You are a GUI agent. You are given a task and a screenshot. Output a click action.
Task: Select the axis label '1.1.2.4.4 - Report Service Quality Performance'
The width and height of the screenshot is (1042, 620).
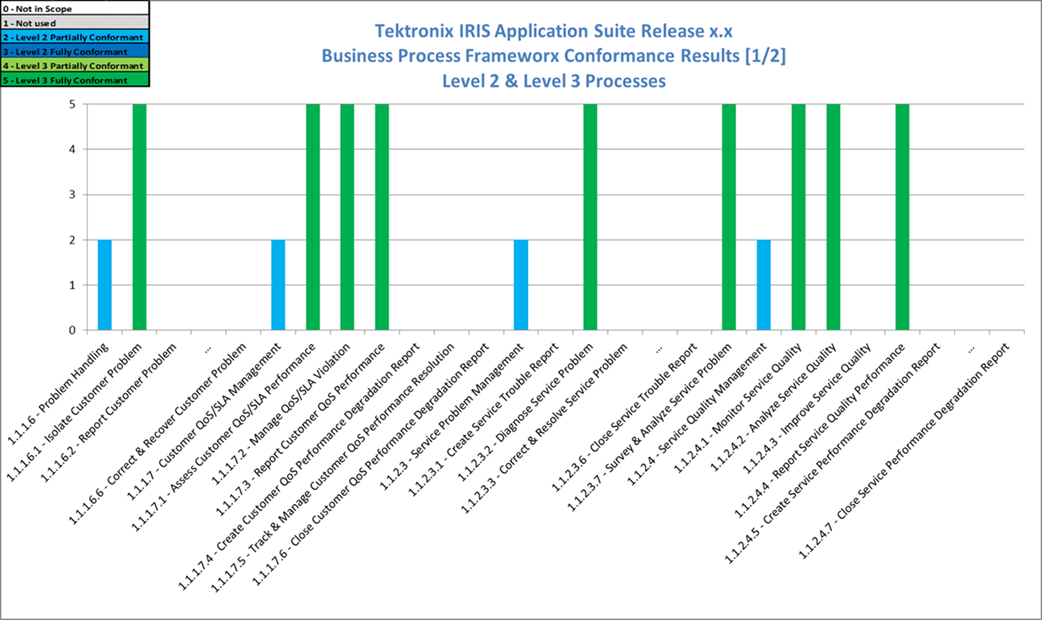pos(820,430)
